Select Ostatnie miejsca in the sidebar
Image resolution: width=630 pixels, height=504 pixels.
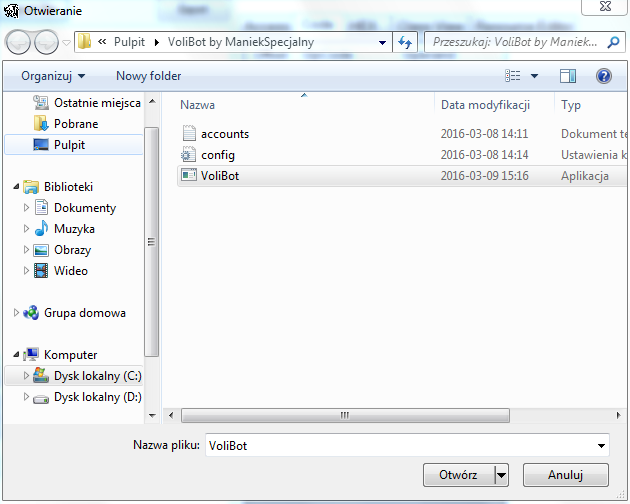[86, 103]
